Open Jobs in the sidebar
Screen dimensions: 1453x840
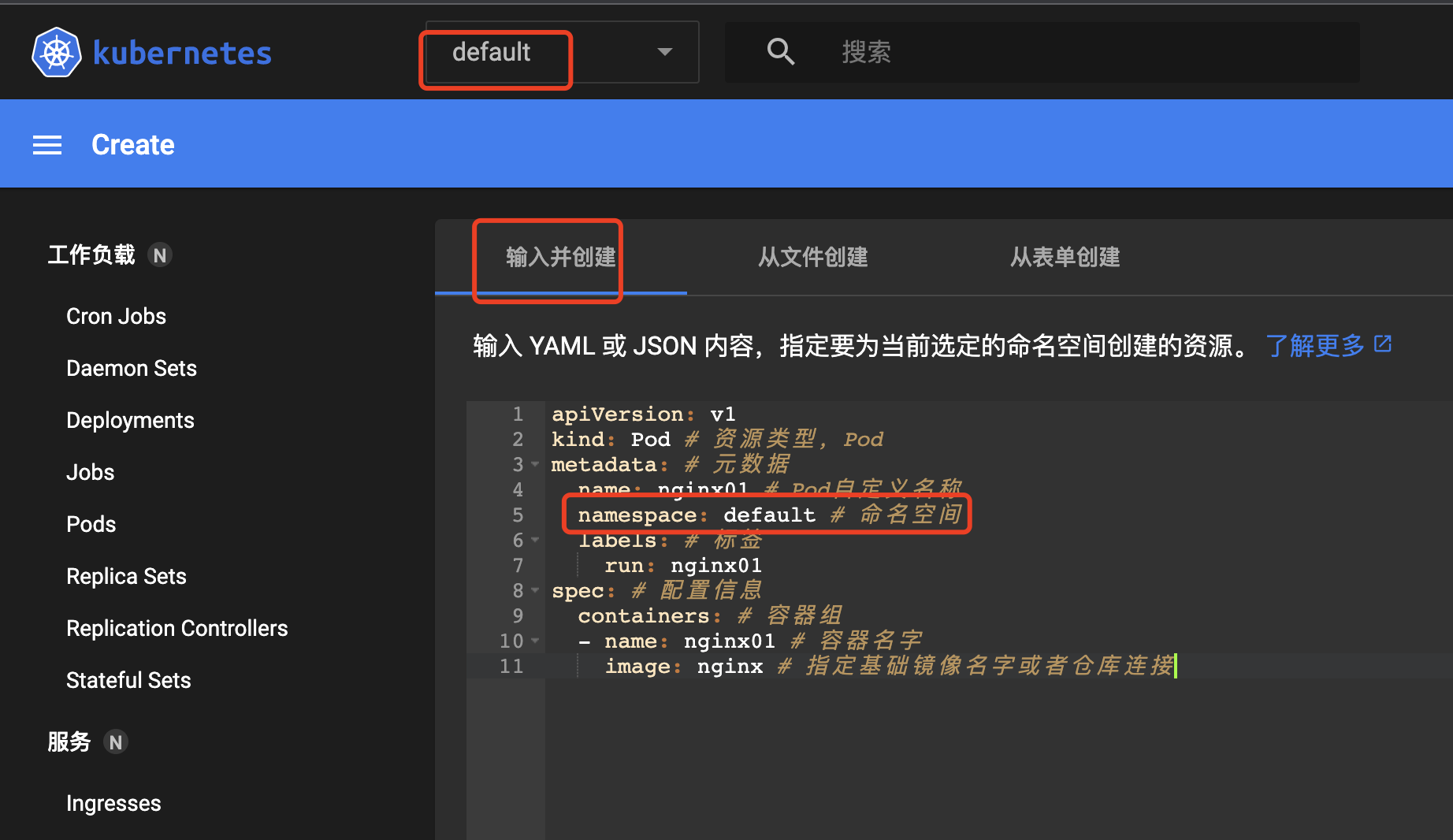point(91,473)
